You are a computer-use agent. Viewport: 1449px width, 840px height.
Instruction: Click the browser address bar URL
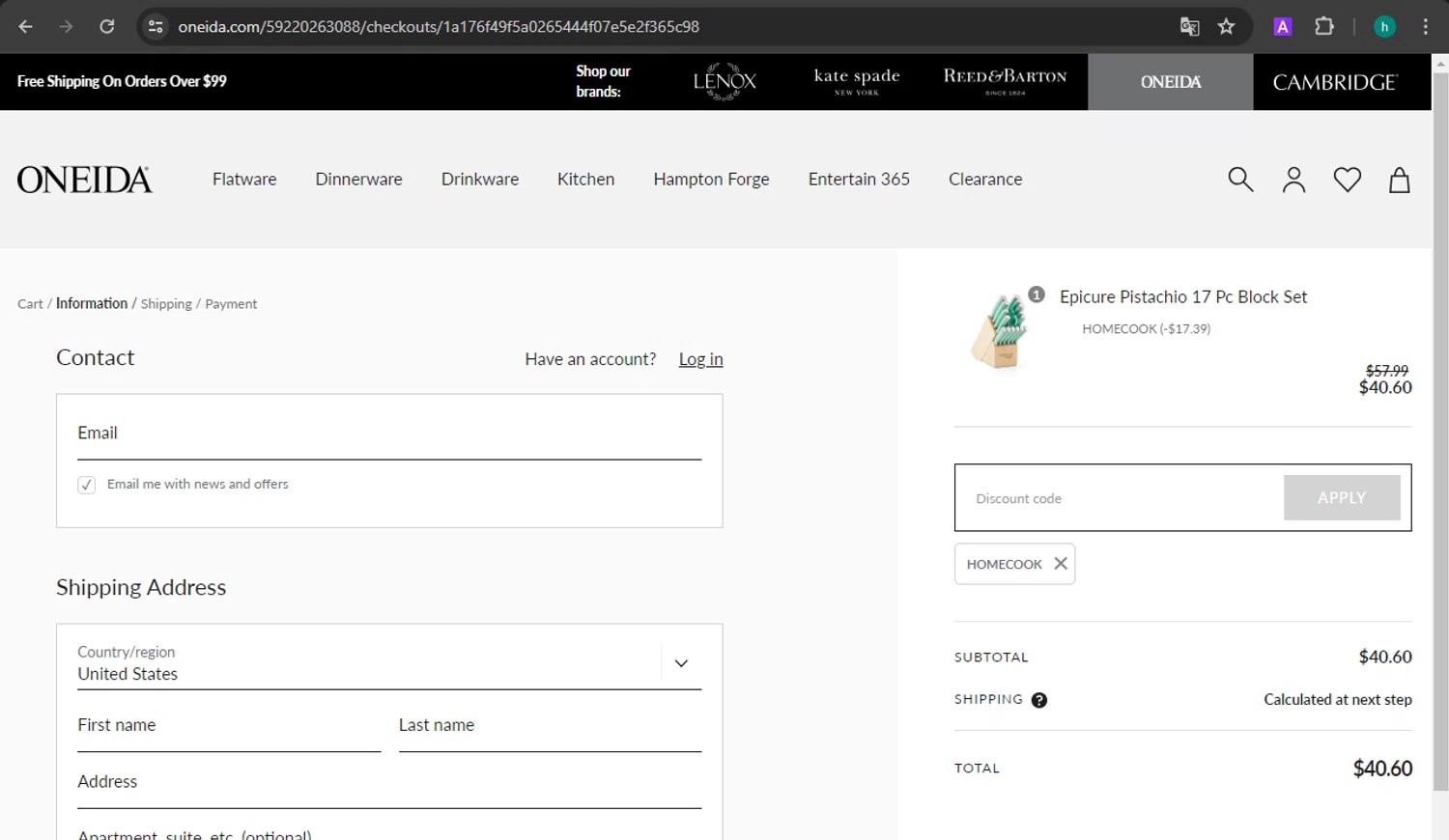439,27
